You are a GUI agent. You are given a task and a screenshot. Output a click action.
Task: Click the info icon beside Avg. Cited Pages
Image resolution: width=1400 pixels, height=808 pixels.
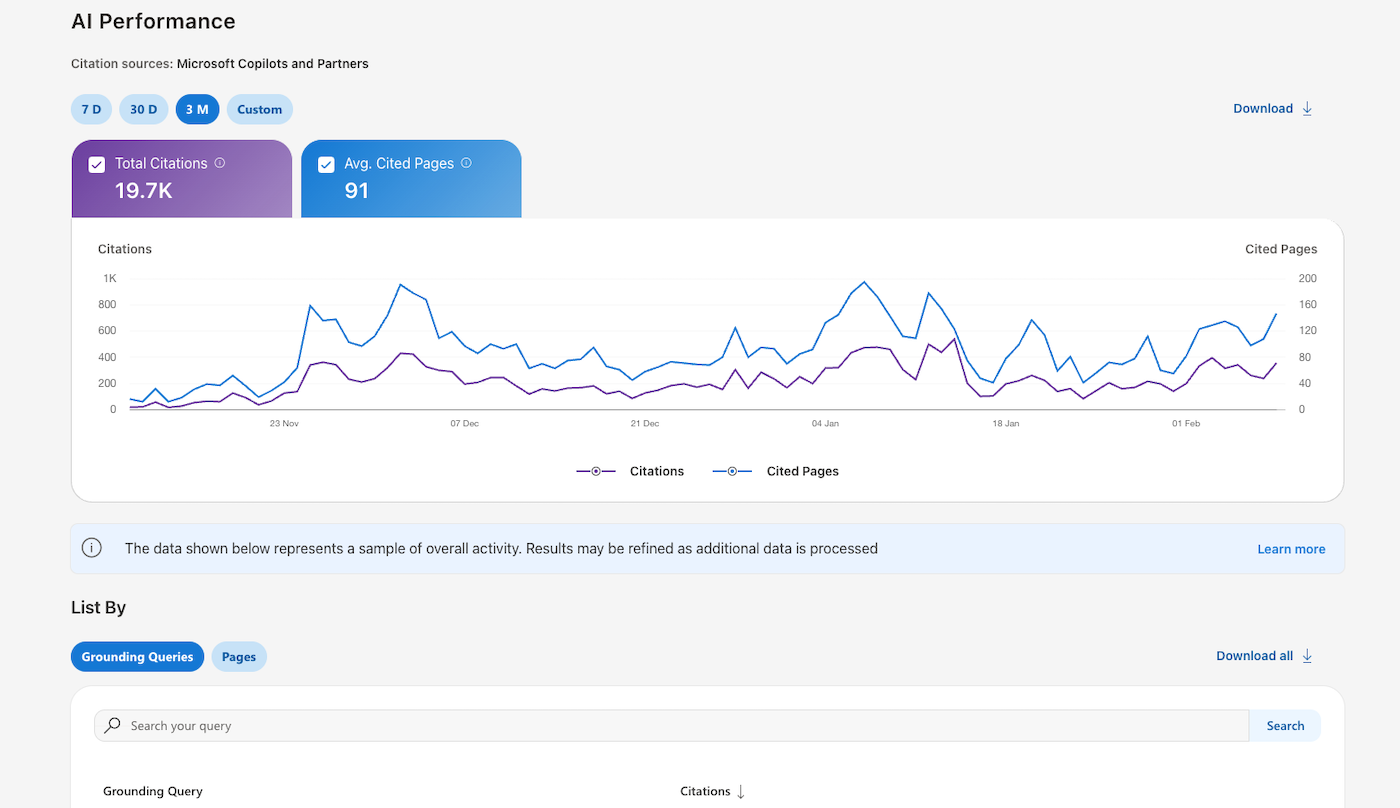pos(466,163)
